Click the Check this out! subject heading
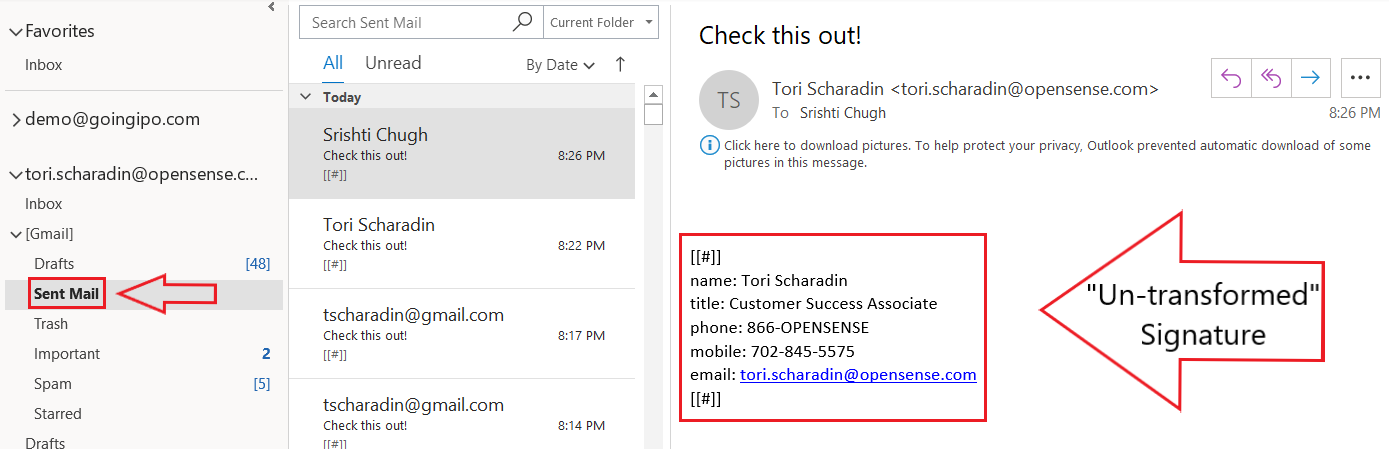The image size is (1389, 449). [x=780, y=36]
